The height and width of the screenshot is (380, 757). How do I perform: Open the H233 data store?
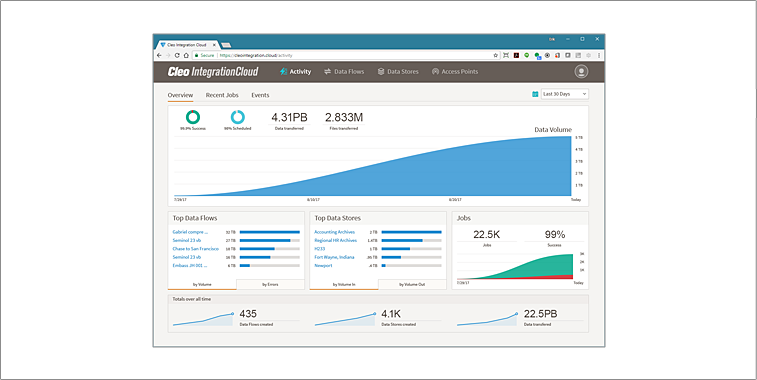coord(320,249)
